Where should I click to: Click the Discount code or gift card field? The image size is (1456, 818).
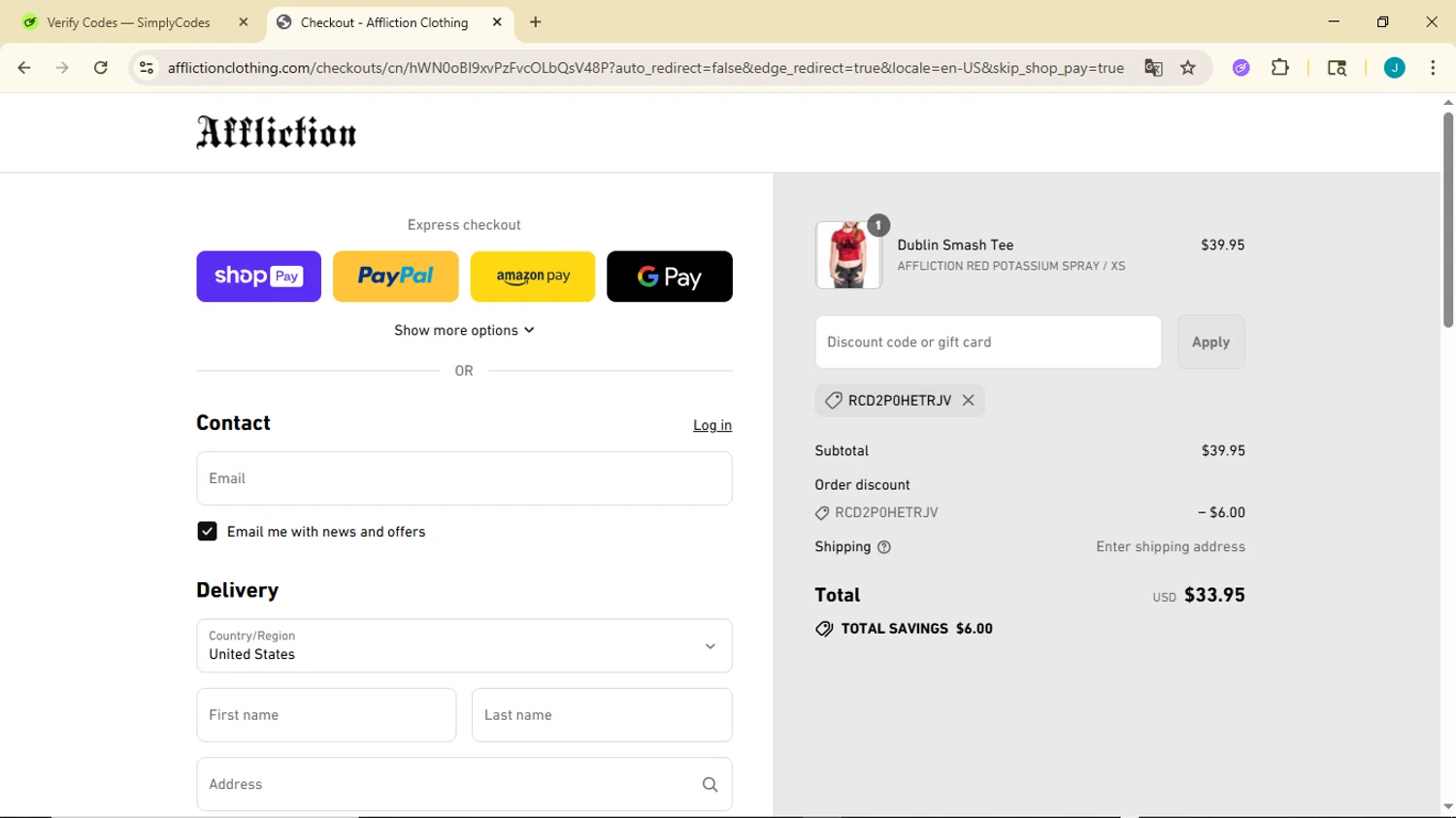[988, 343]
